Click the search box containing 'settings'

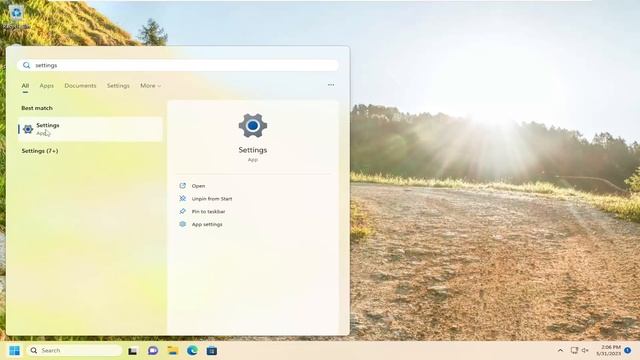coord(178,65)
